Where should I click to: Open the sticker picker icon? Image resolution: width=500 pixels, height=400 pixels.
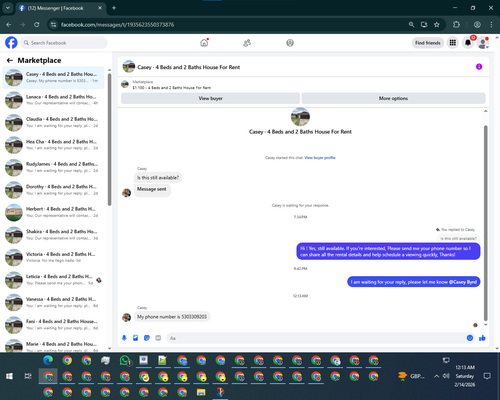147,338
